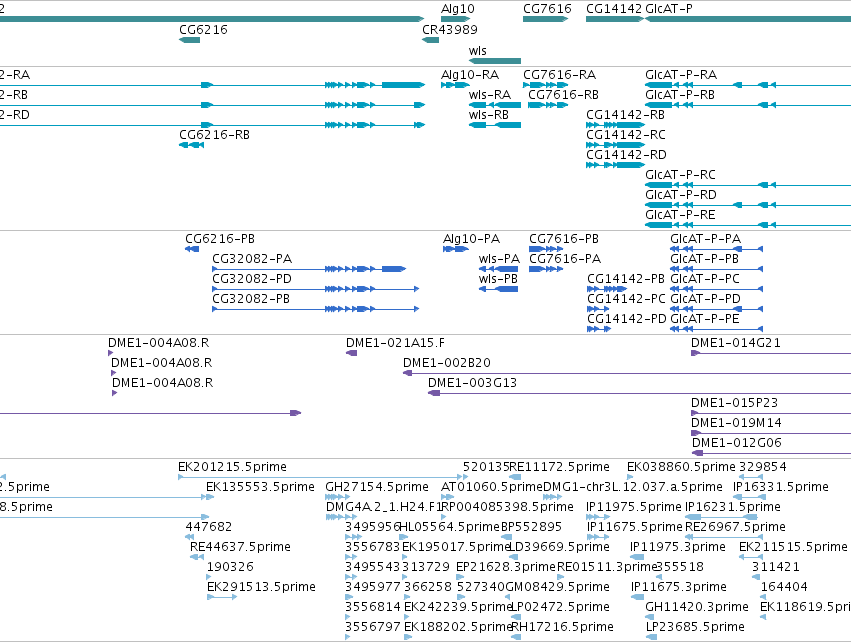The image size is (851, 642).
Task: Open transcript Alg10-RA
Action: coord(470,74)
